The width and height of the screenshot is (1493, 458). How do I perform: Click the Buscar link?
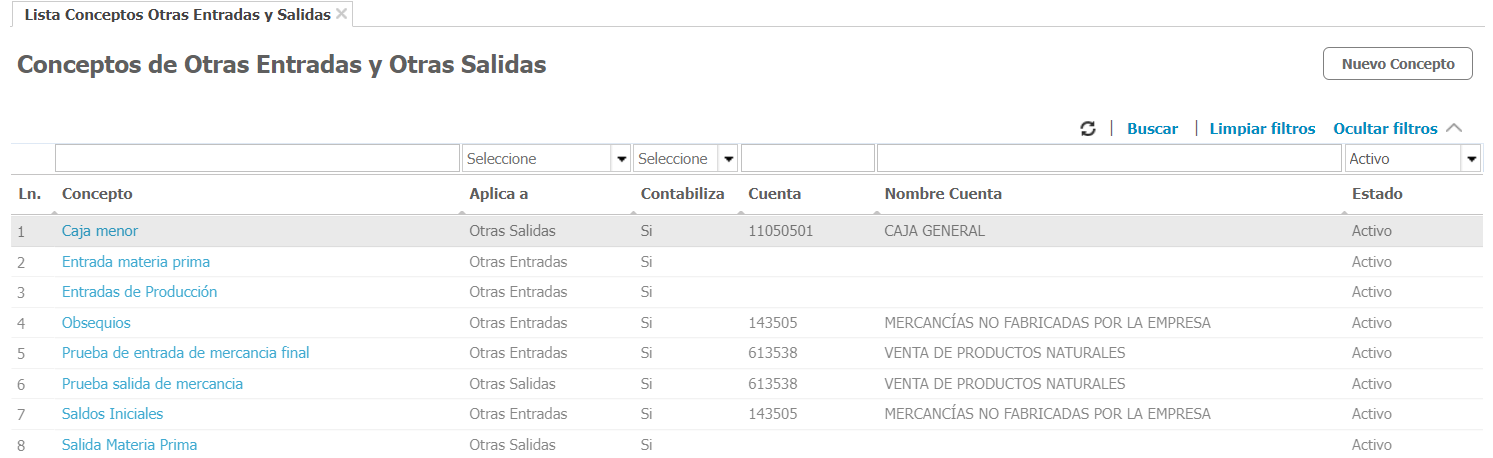tap(1152, 129)
